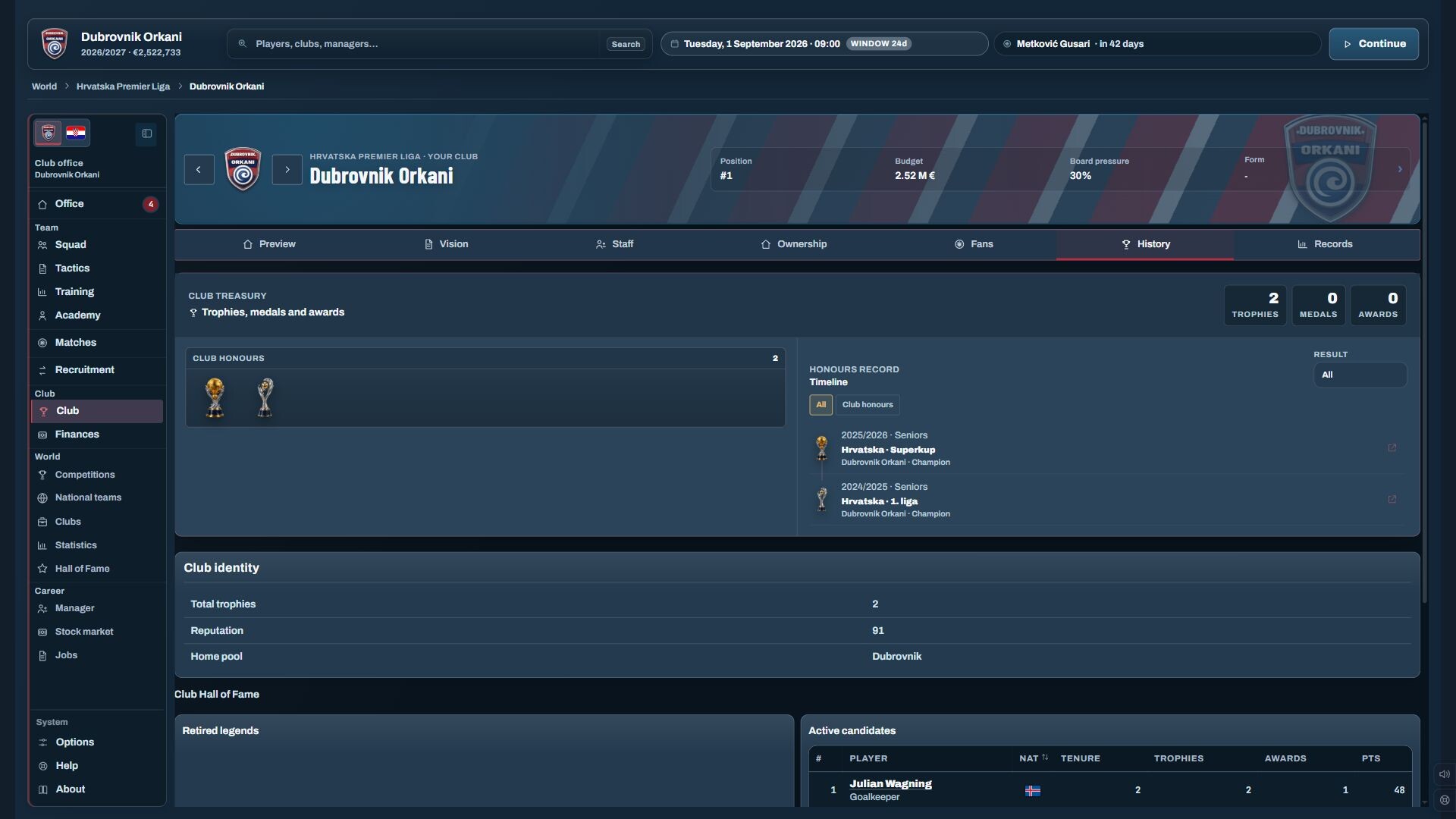This screenshot has height=819, width=1456.
Task: Click the gold trophy in Club Honours
Action: 215,397
